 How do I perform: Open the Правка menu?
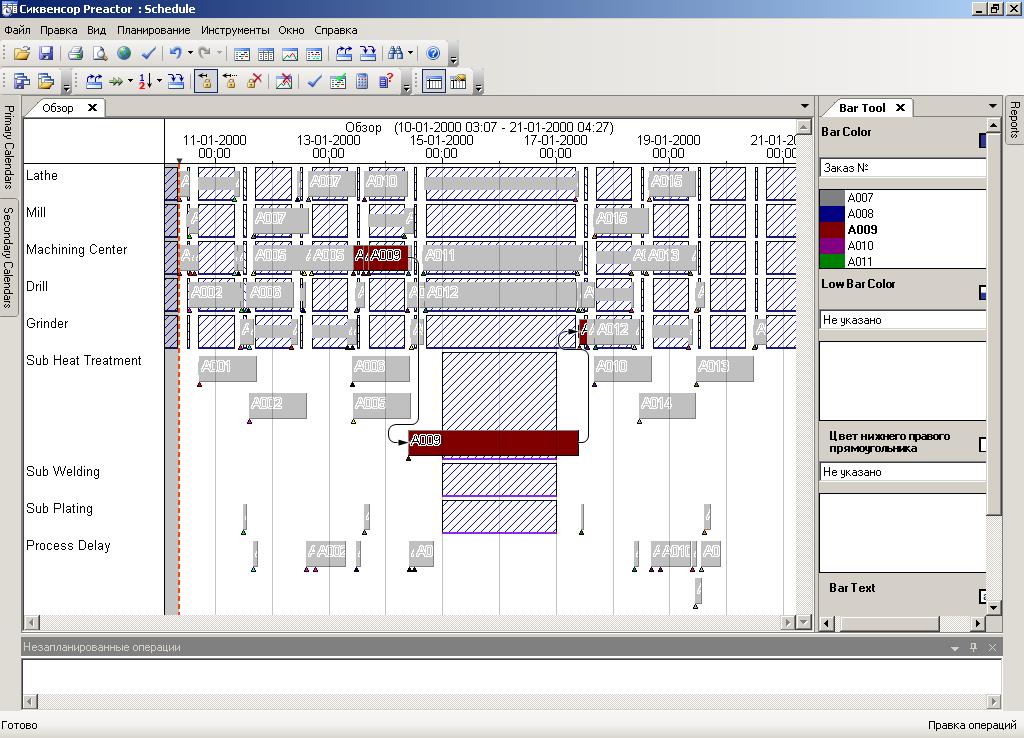(x=59, y=30)
